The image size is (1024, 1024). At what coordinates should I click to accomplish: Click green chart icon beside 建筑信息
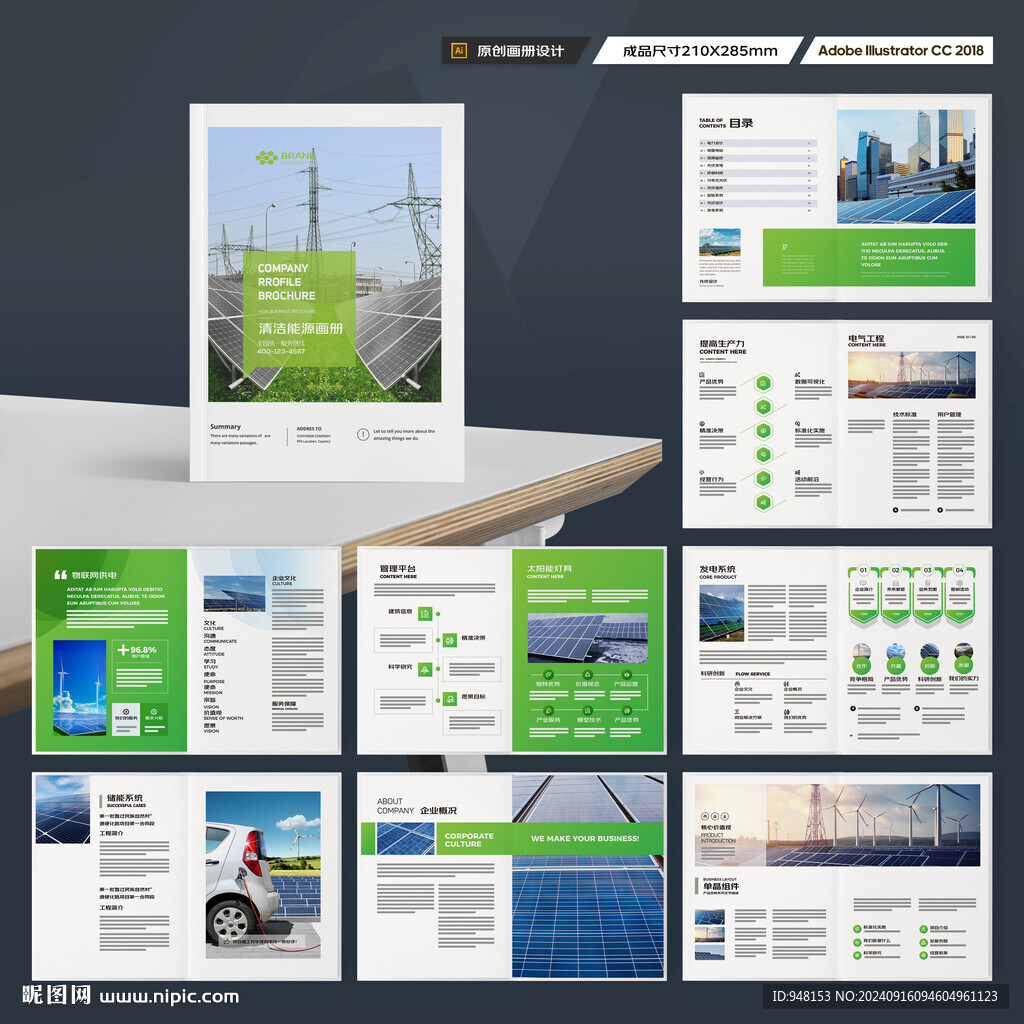click(x=424, y=614)
